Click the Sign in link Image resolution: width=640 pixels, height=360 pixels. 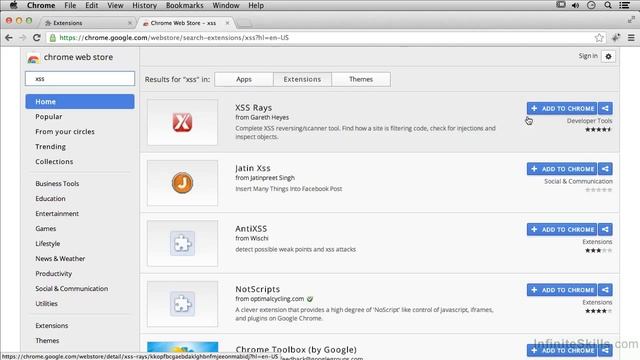588,56
